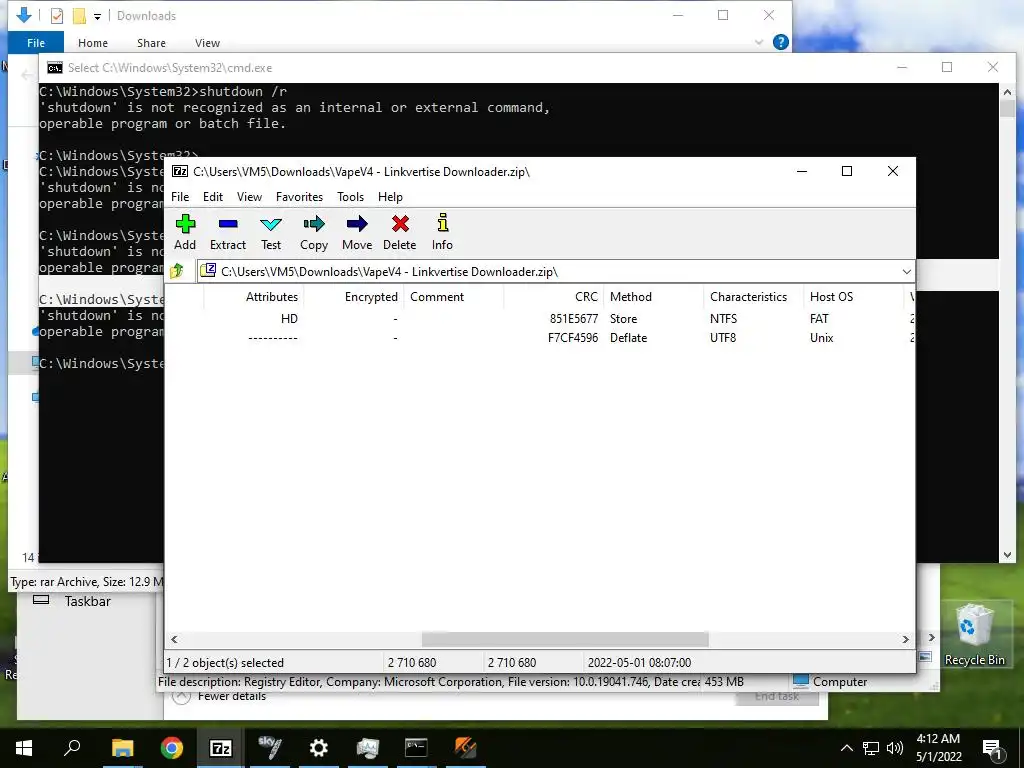1024x768 pixels.
Task: Click the File tab in Downloads Explorer
Action: [36, 42]
